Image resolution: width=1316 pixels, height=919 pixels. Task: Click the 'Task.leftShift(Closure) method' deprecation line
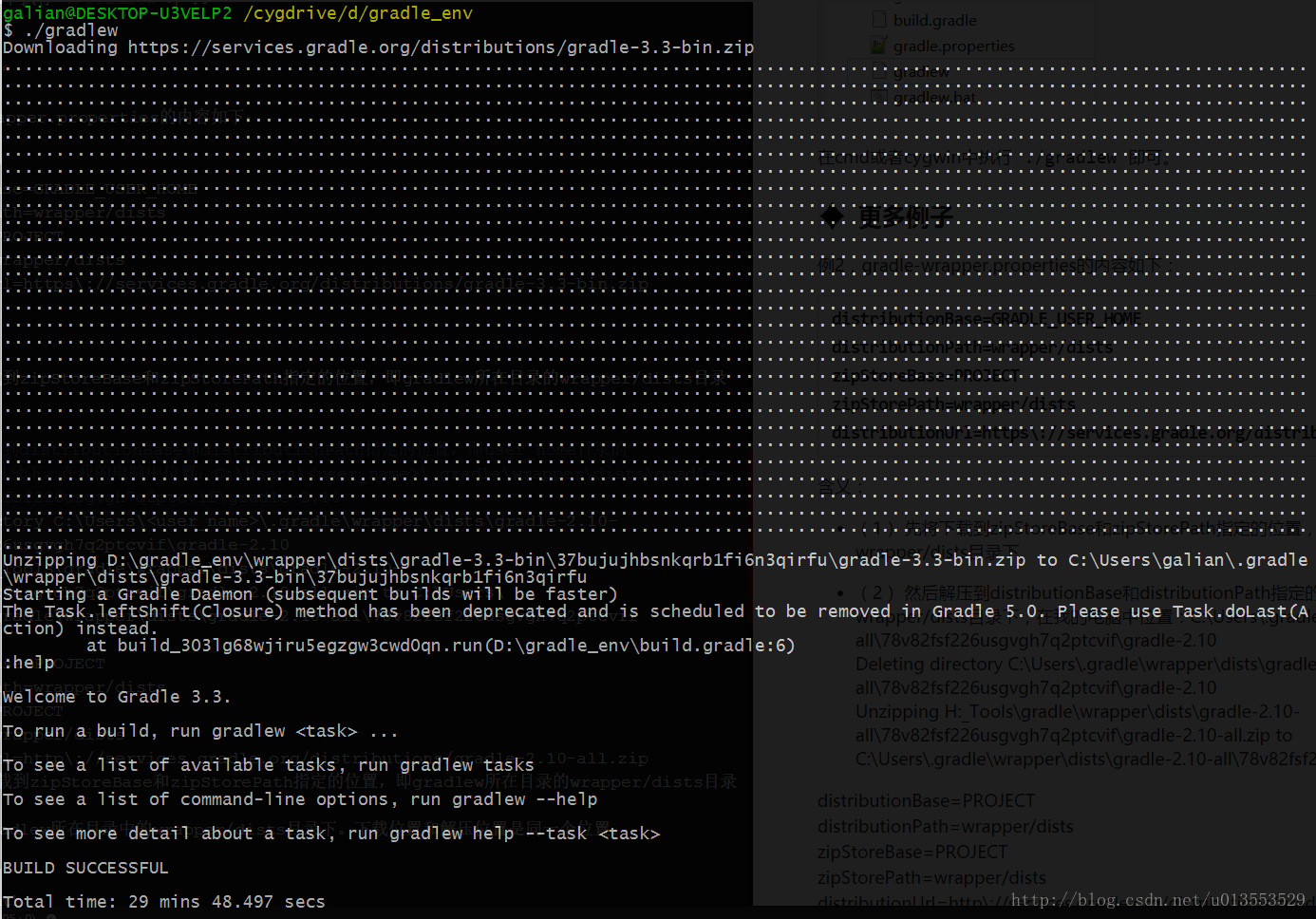tap(657, 611)
